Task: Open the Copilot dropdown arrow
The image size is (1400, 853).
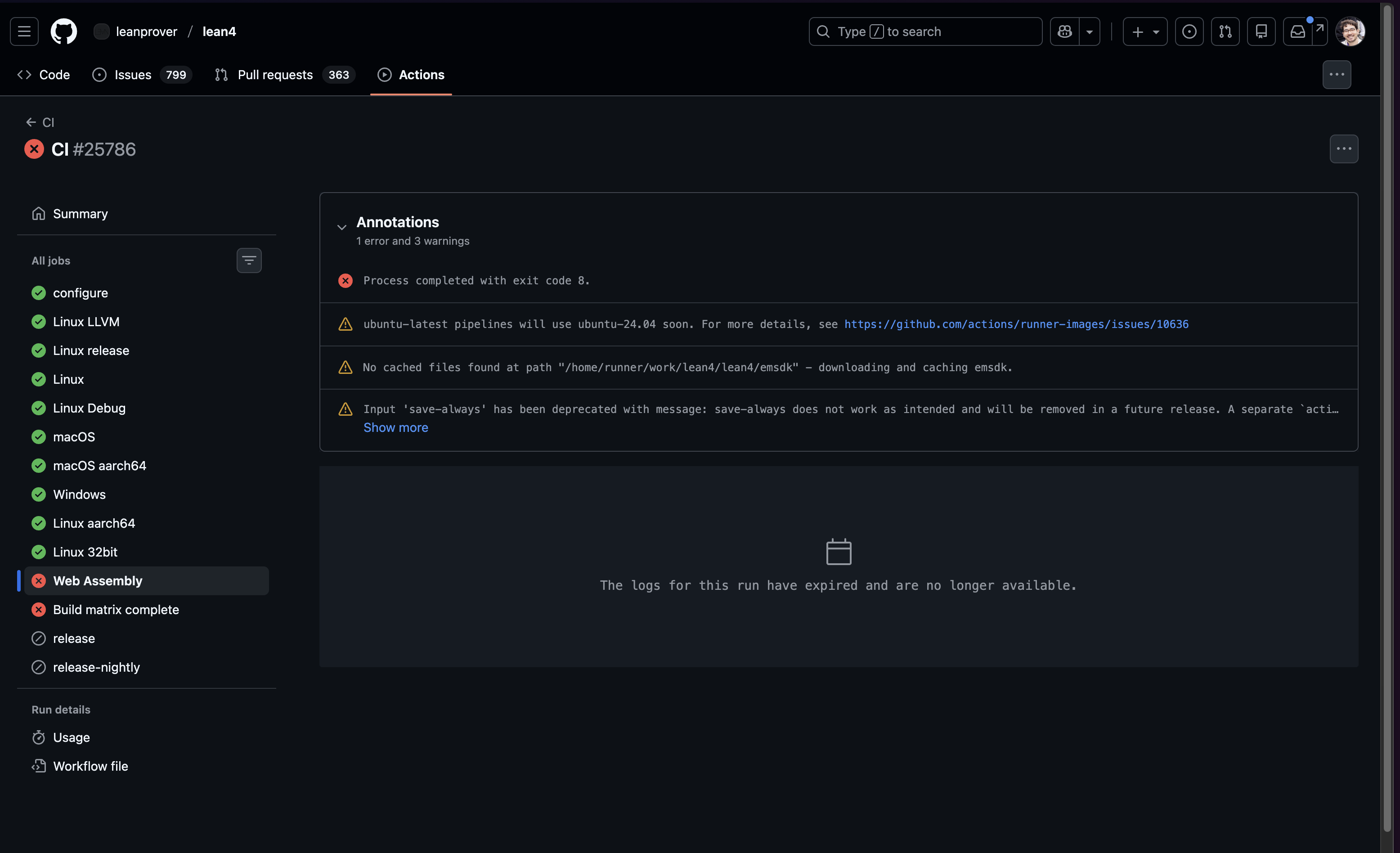Action: (x=1089, y=31)
